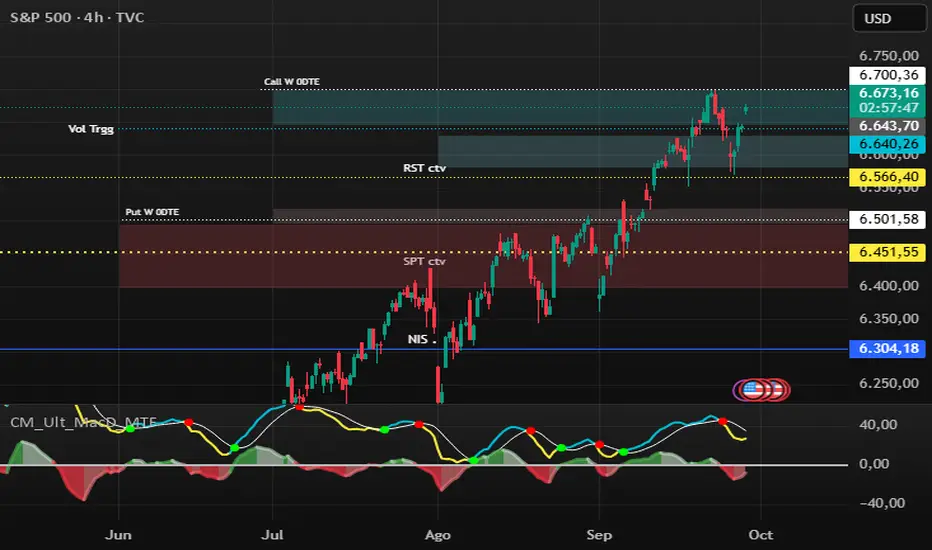932x550 pixels.
Task: Click the 6.350,00 price axis value
Action: [889, 319]
